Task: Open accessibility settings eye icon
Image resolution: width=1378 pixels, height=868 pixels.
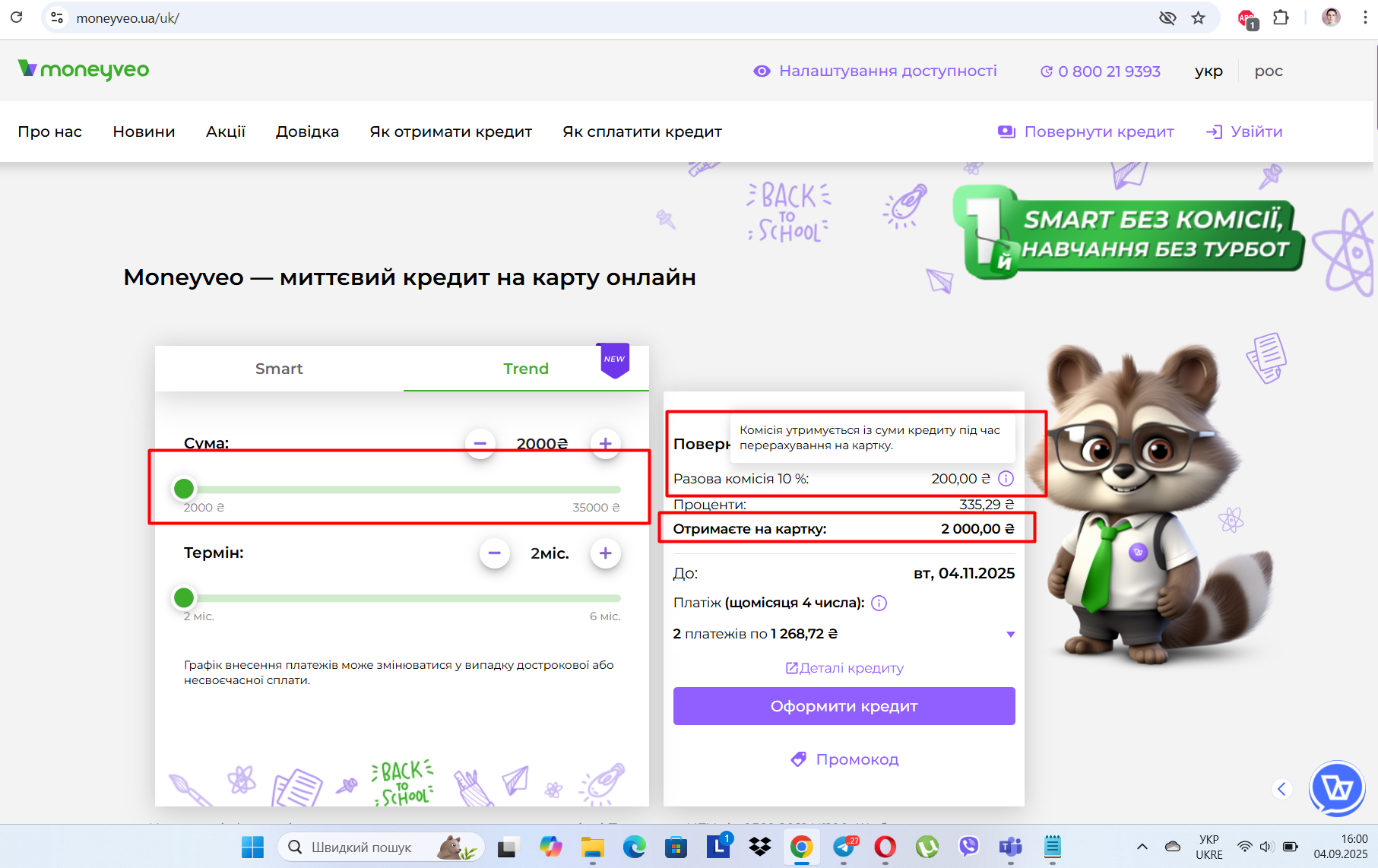Action: coord(762,71)
